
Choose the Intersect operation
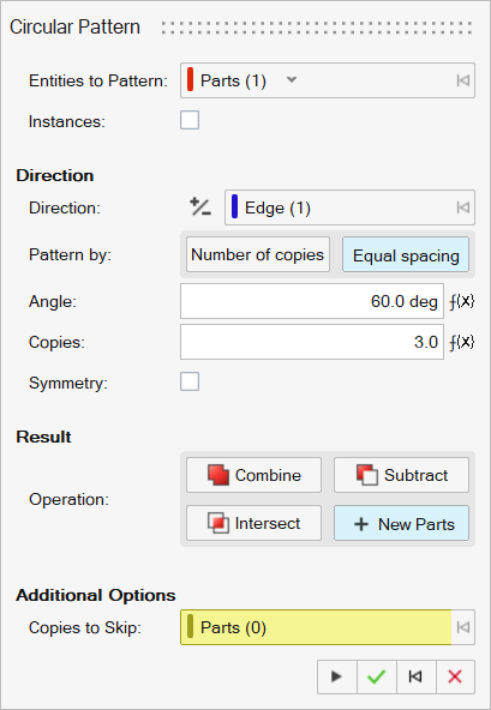254,523
